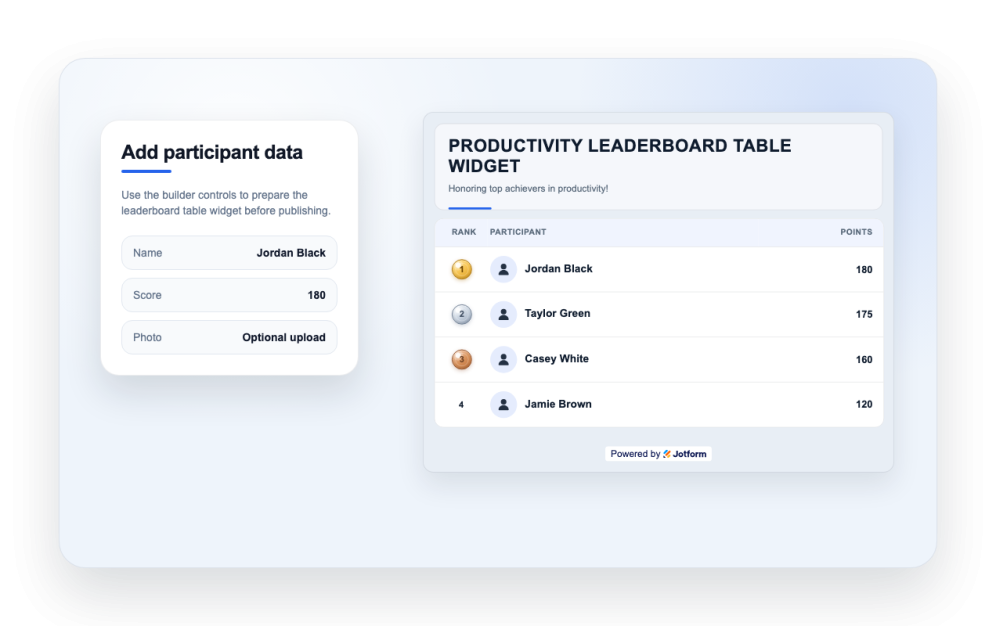Click the Productivity Leaderboard Table Widget title
Screen dimensions: 996x626
tap(620, 156)
